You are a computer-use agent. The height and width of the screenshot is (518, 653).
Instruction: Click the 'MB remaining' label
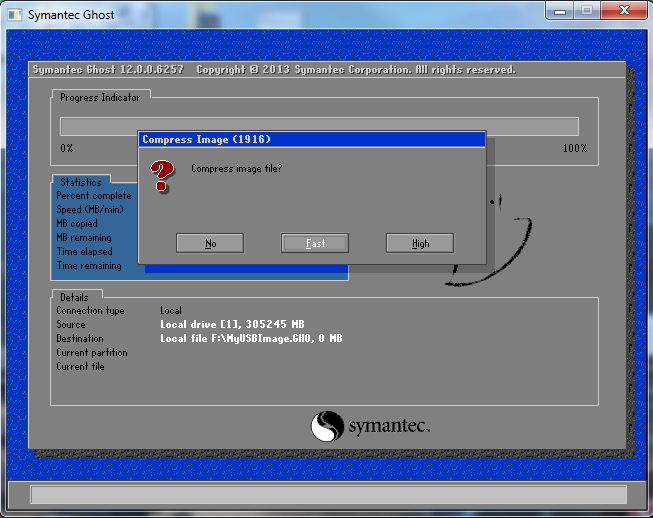(84, 238)
